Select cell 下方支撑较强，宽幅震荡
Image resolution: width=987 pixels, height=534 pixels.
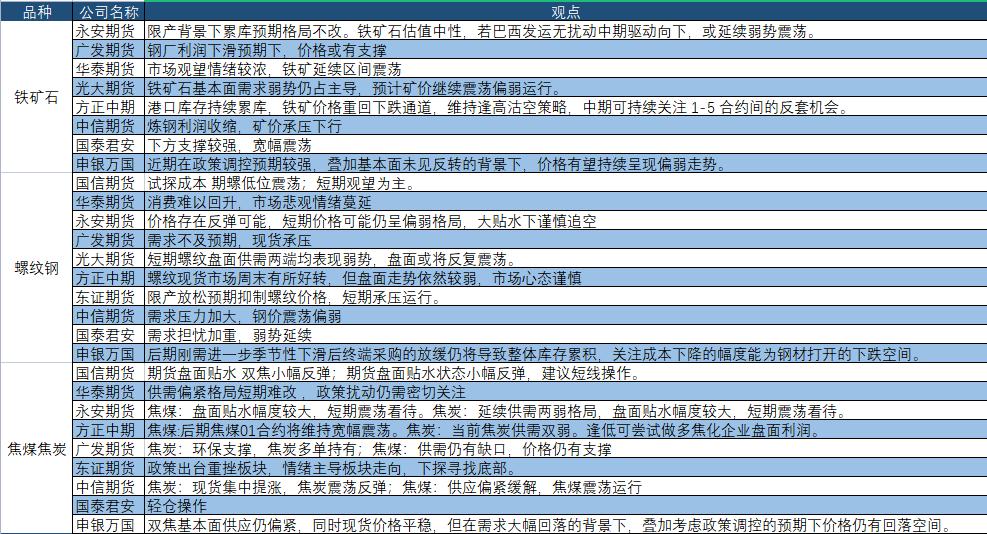click(x=565, y=145)
